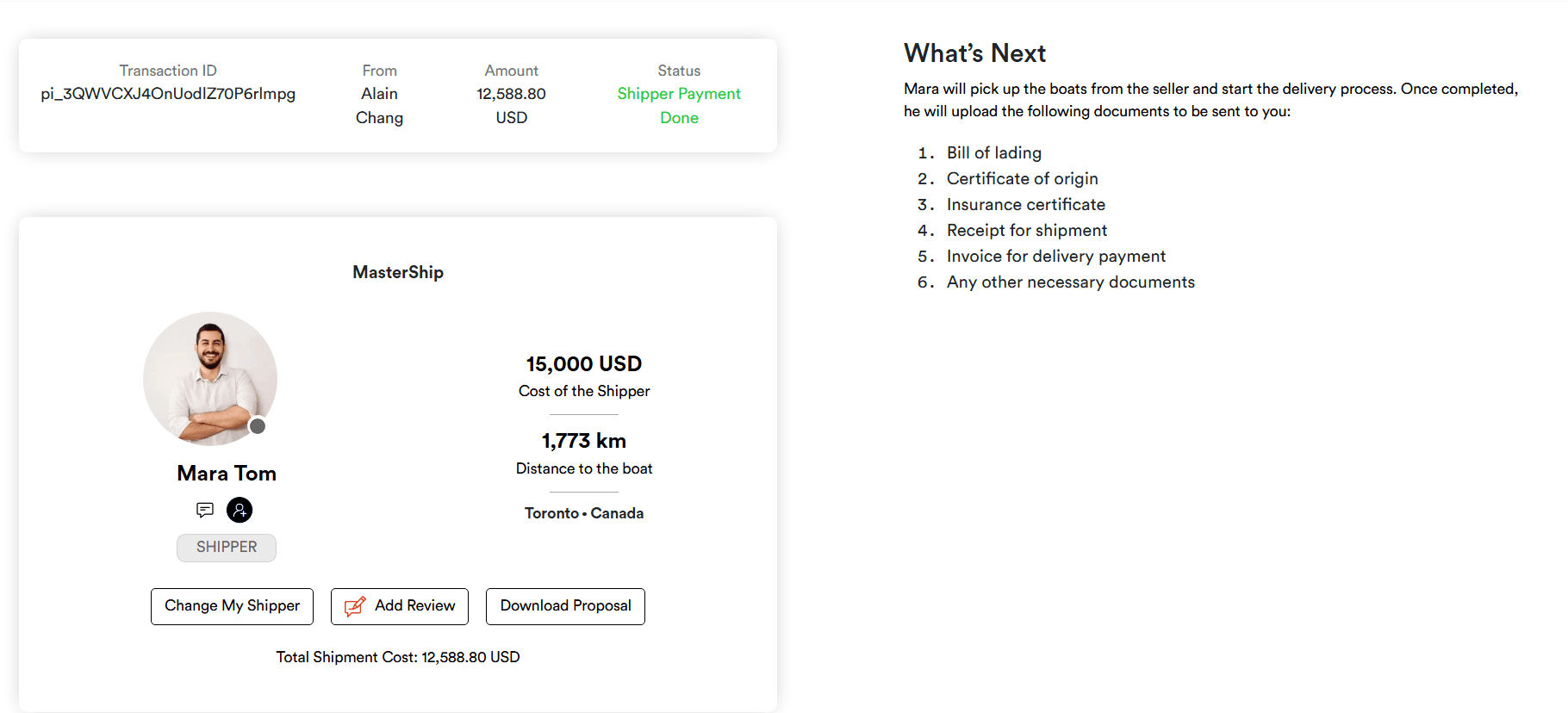Click the grey status dot on profile photo
This screenshot has height=713, width=1568.
pyautogui.click(x=257, y=426)
